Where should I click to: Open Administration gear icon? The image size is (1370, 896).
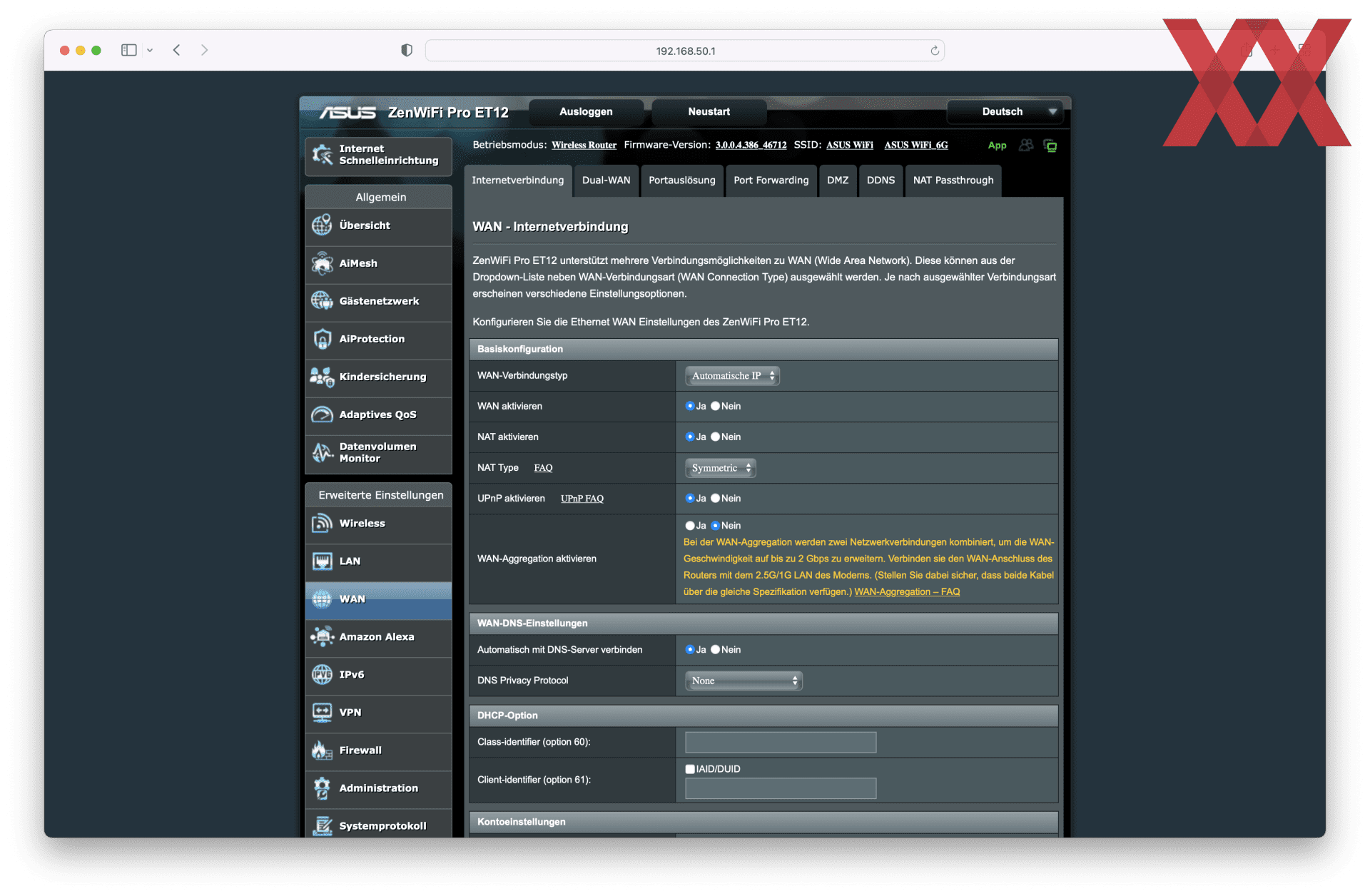322,788
